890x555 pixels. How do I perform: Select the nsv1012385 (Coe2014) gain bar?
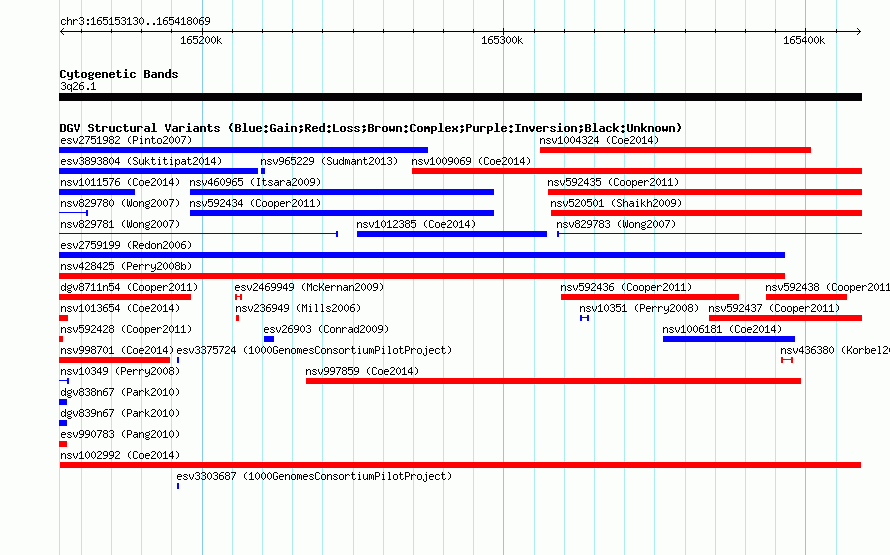[452, 234]
